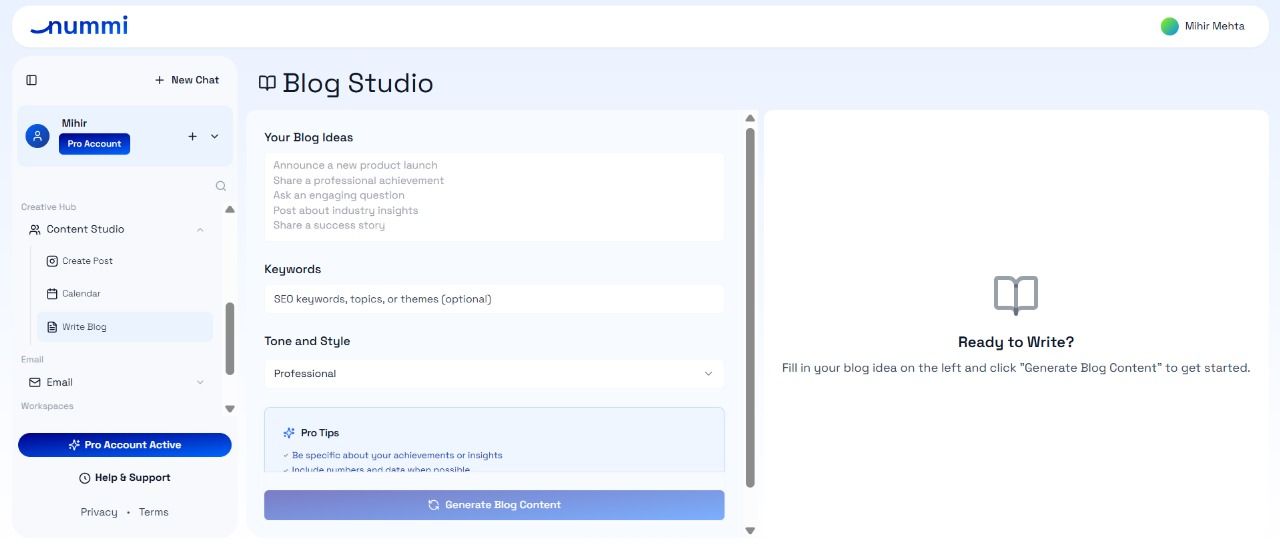This screenshot has height=544, width=1280.
Task: Click the Content Studio people icon
Action: (35, 230)
